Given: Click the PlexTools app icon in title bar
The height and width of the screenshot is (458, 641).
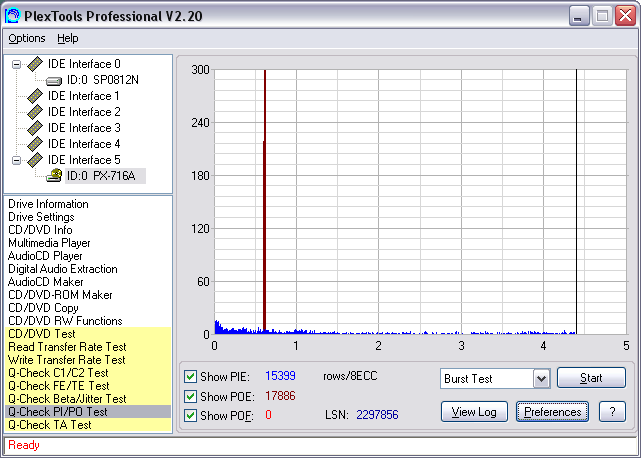Looking at the screenshot, I should 12,16.
